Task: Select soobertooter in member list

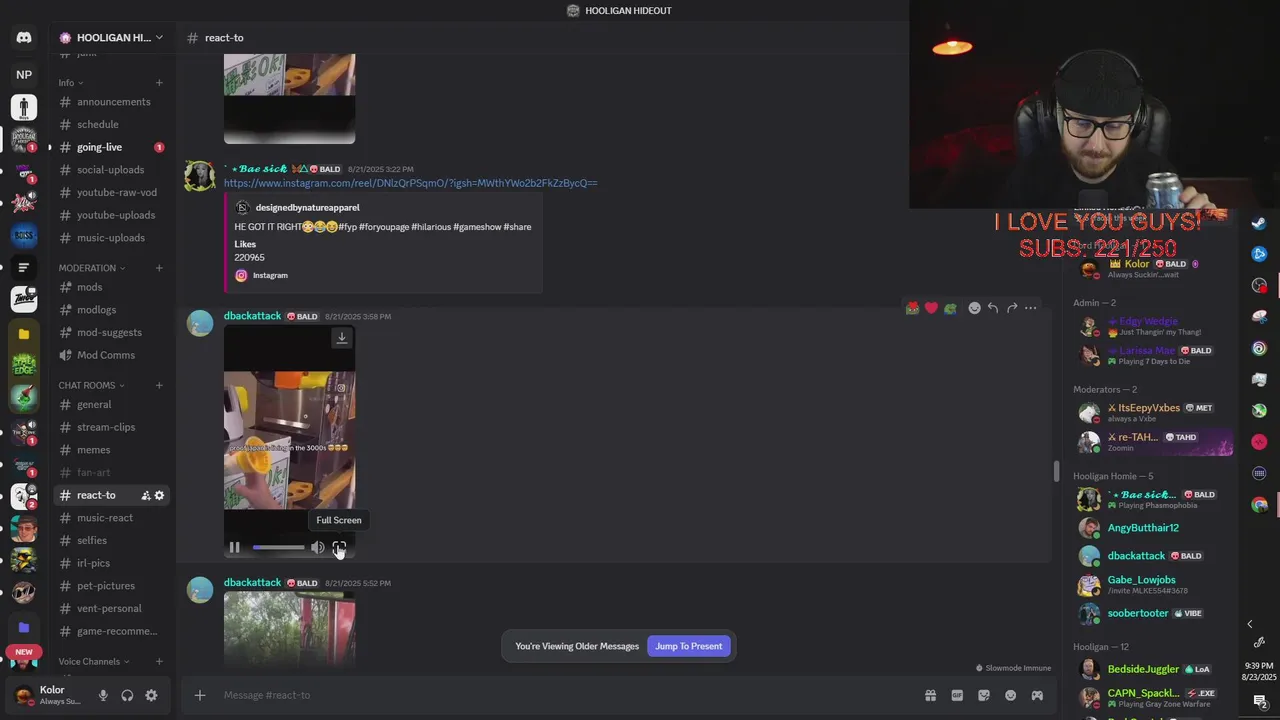Action: (x=1138, y=613)
